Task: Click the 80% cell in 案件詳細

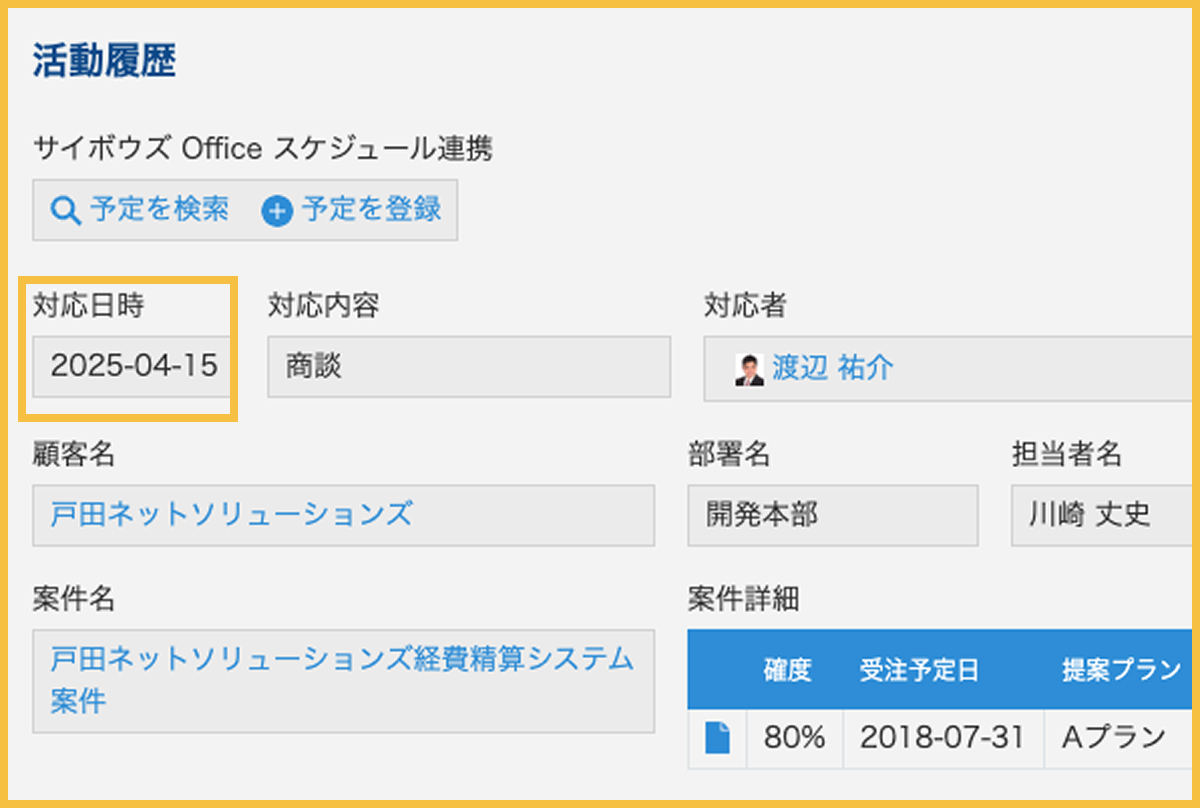Action: 794,738
